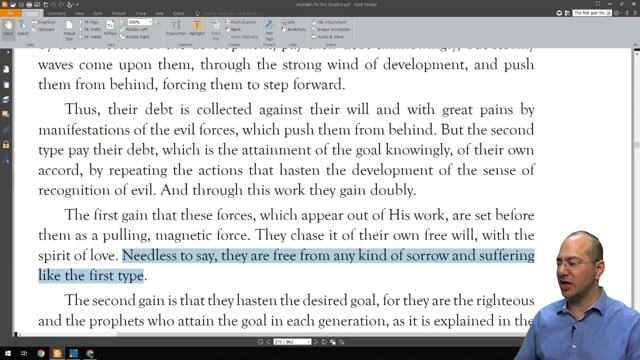
Task: Go to the previous page
Action: (x=268, y=342)
